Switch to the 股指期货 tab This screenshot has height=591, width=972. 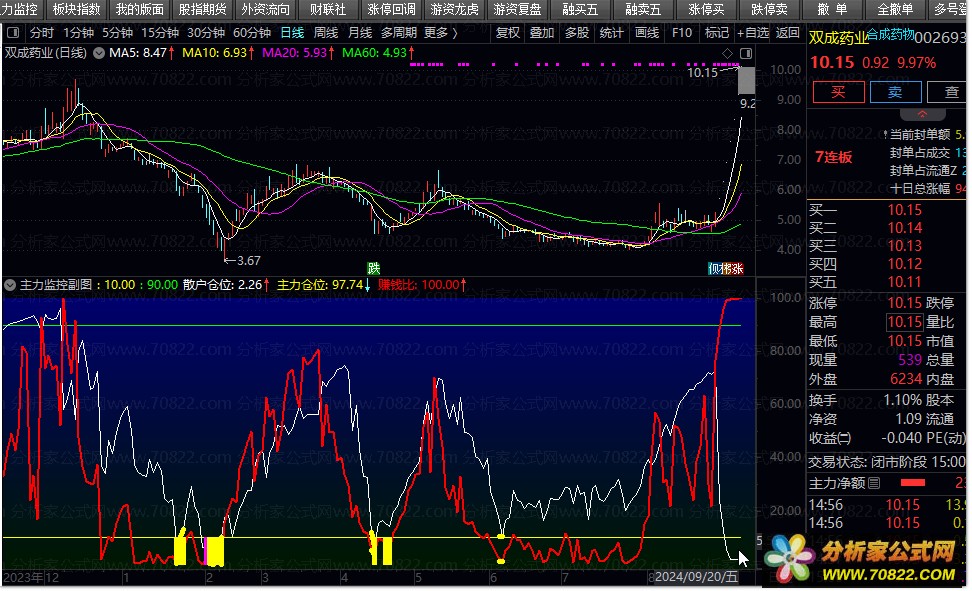click(203, 9)
